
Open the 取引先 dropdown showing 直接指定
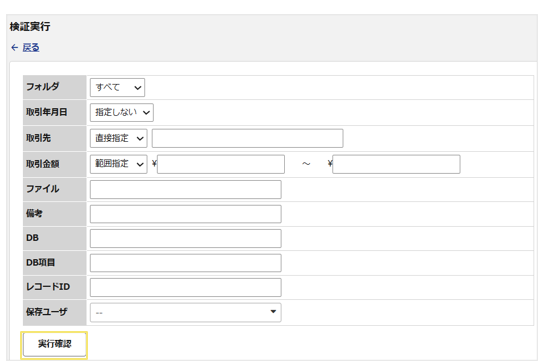pyautogui.click(x=119, y=138)
